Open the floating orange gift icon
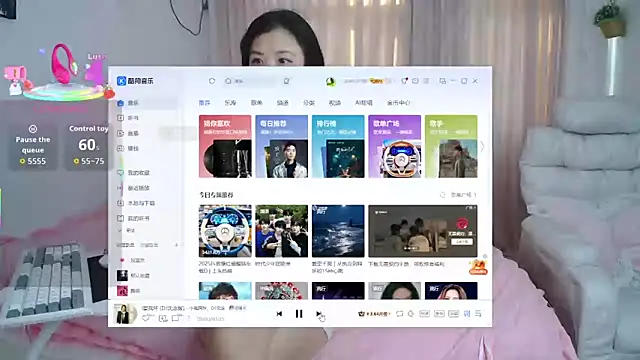This screenshot has width=640, height=360. click(x=478, y=267)
